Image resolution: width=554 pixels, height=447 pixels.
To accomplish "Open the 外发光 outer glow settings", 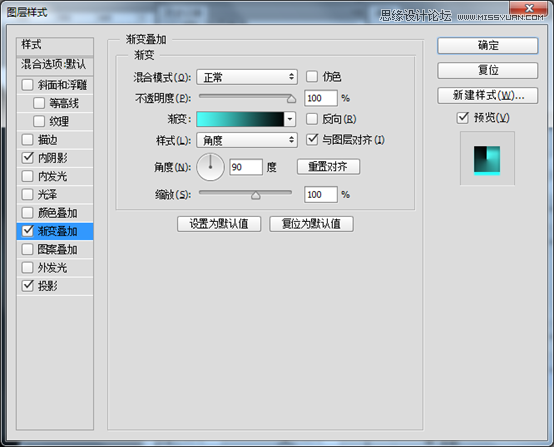I will (53, 268).
